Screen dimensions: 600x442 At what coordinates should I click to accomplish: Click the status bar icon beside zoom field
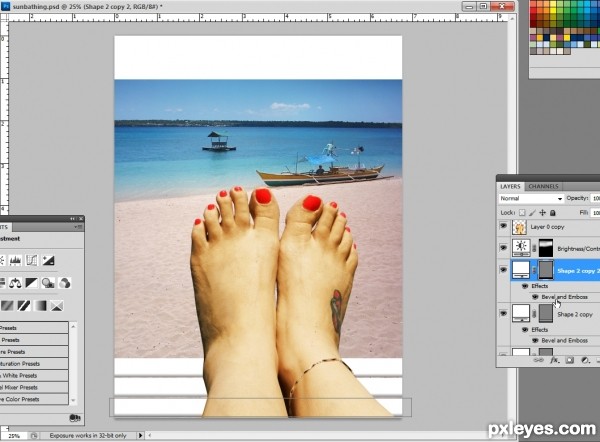click(x=34, y=435)
